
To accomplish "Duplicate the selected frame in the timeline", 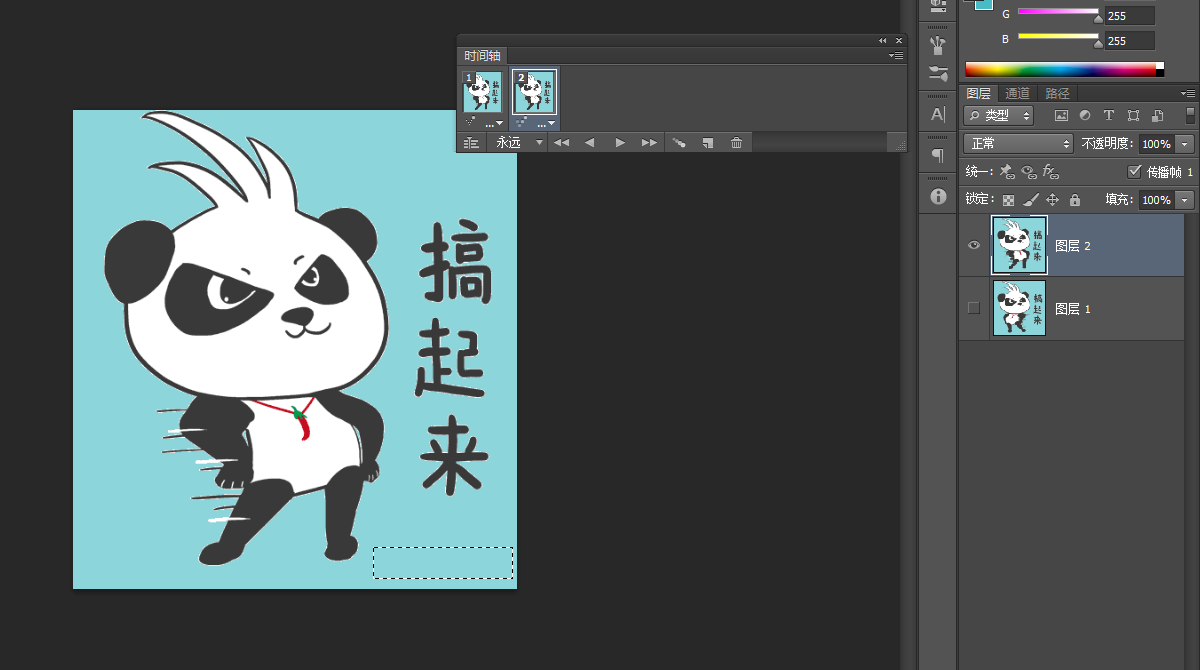I will (708, 143).
